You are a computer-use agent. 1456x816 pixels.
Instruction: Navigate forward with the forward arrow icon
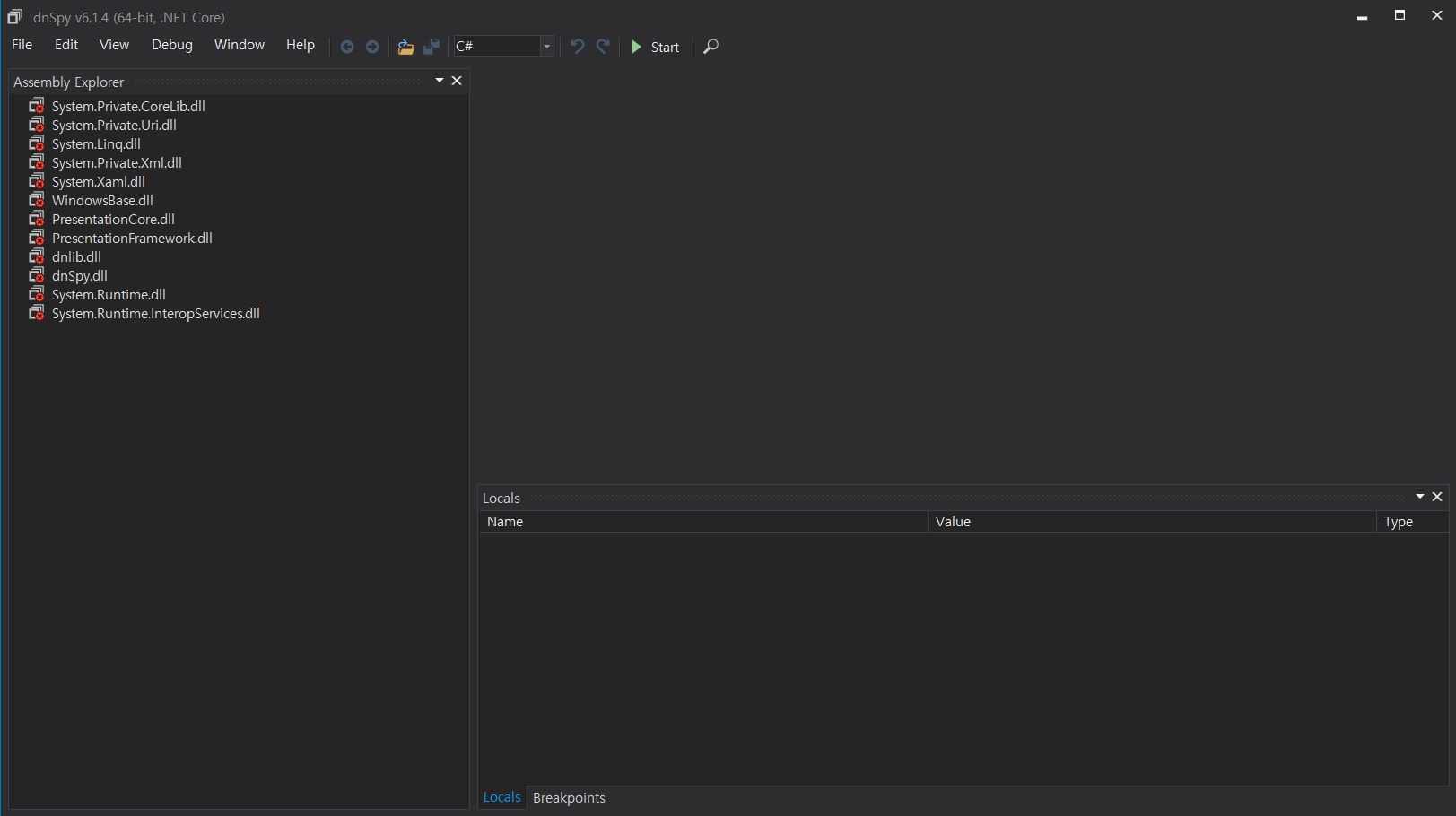pyautogui.click(x=372, y=47)
